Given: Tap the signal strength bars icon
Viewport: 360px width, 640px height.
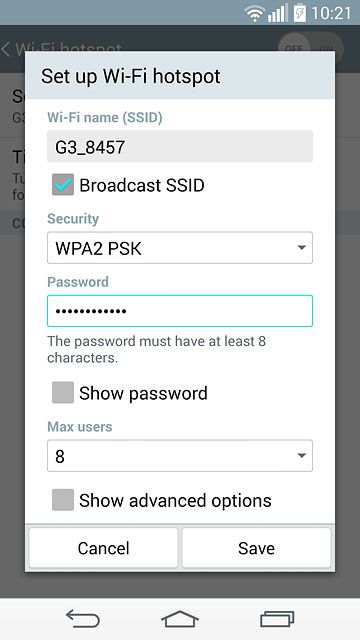Looking at the screenshot, I should pos(277,13).
